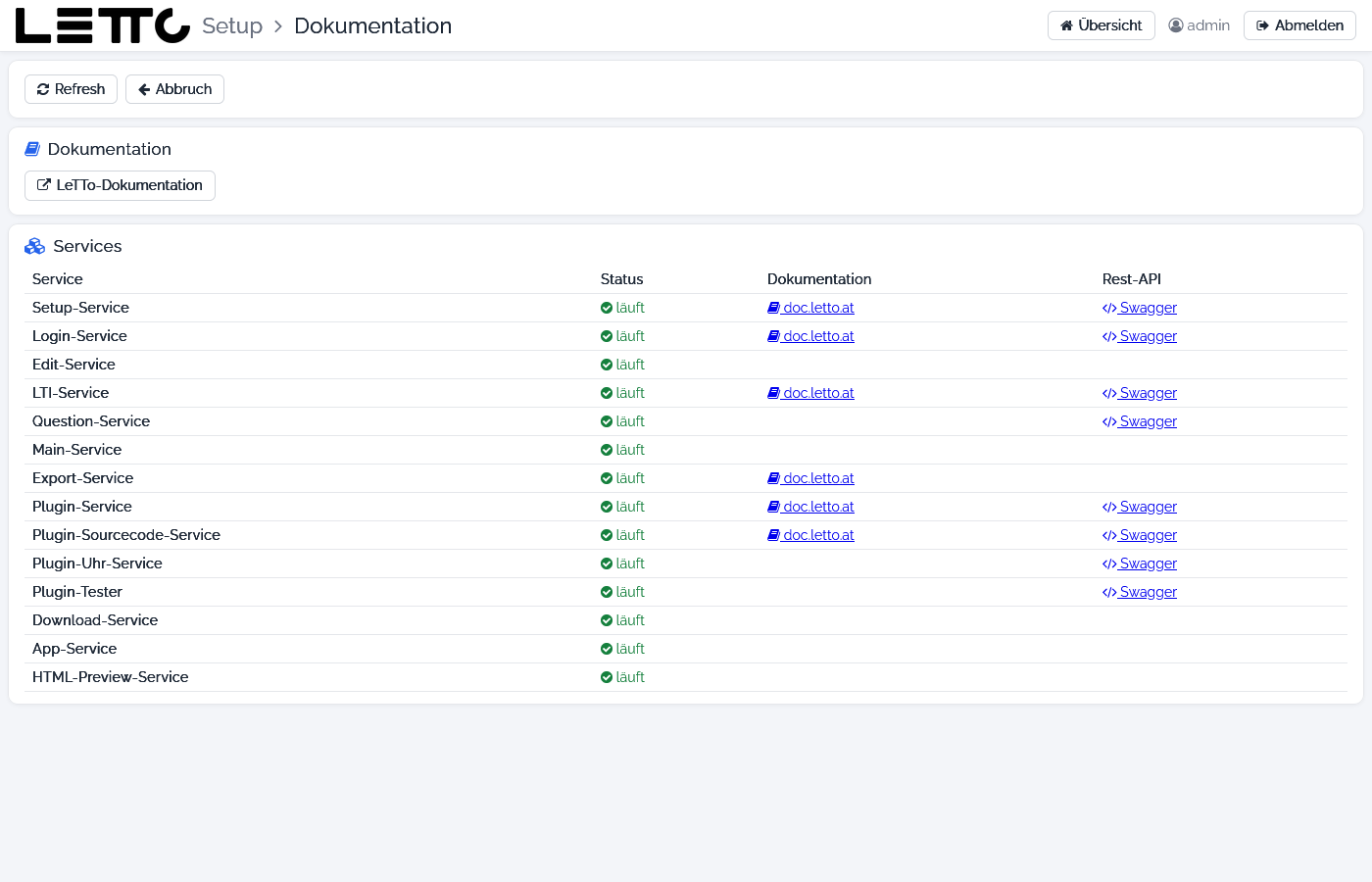Image resolution: width=1372 pixels, height=882 pixels.
Task: Open doc.letto.at for Plugin-Service
Action: [x=810, y=507]
